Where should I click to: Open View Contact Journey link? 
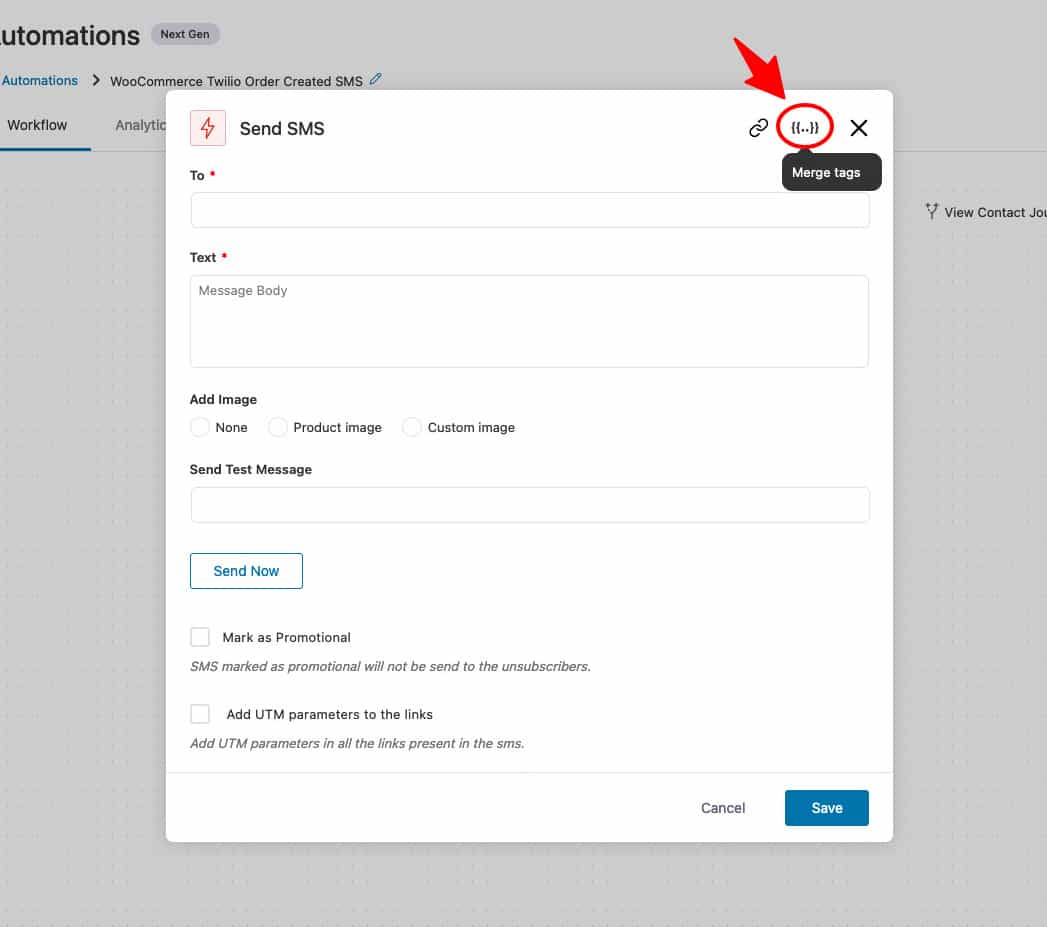pyautogui.click(x=996, y=212)
